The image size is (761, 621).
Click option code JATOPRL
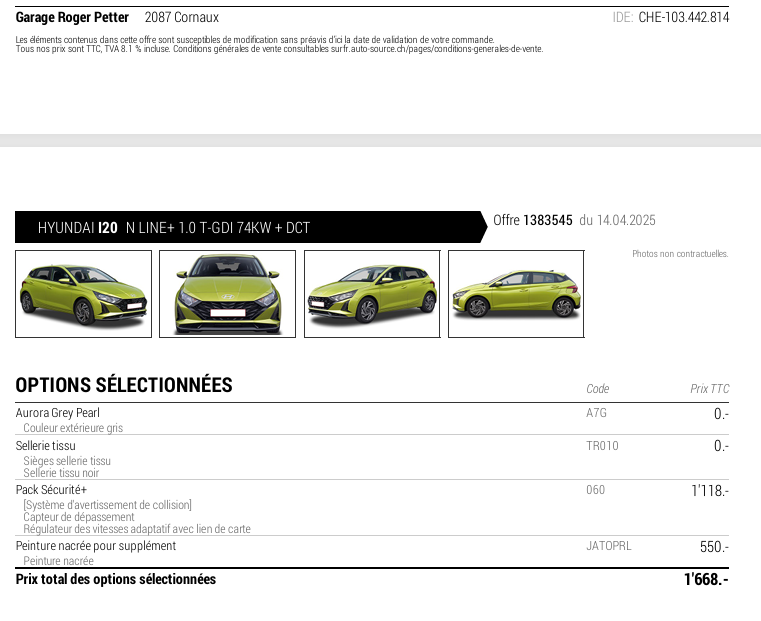[608, 546]
